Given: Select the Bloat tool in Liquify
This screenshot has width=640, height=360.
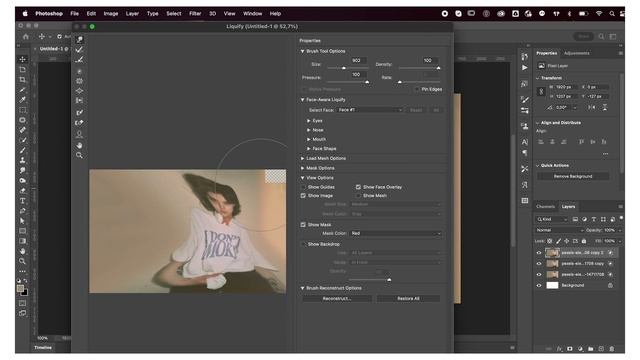Looking at the screenshot, I should 80,91.
